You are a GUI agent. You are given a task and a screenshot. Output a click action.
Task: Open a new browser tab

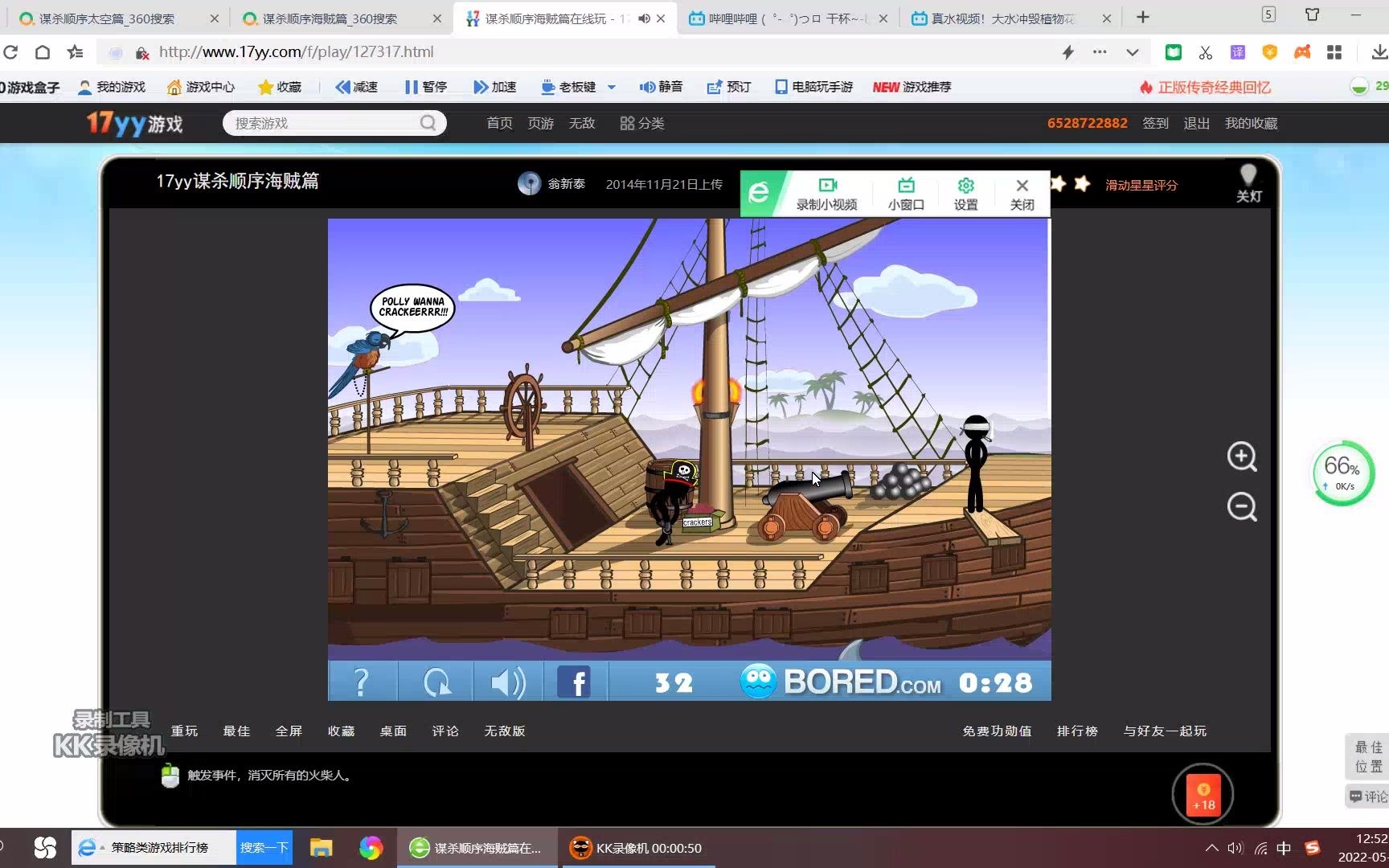1143,17
